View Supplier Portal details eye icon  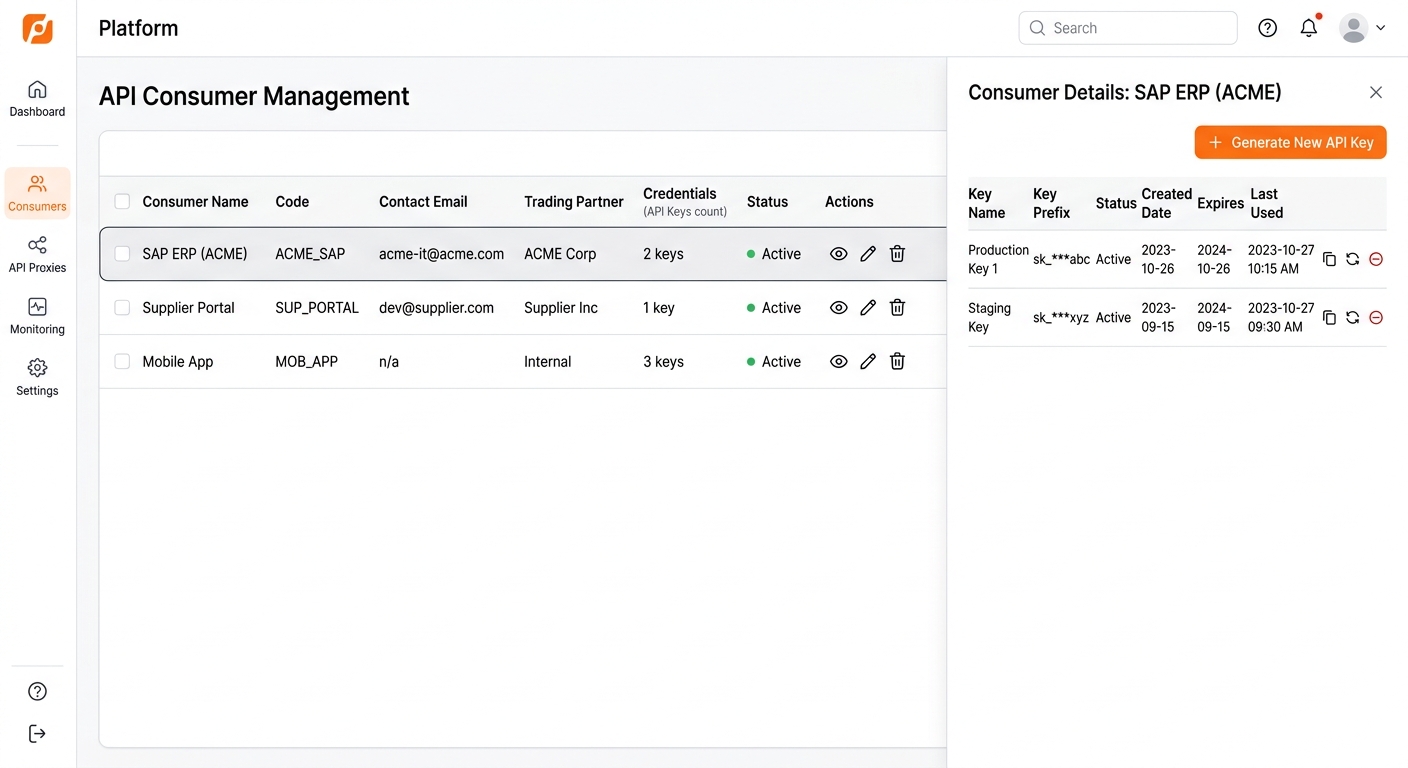coord(839,308)
